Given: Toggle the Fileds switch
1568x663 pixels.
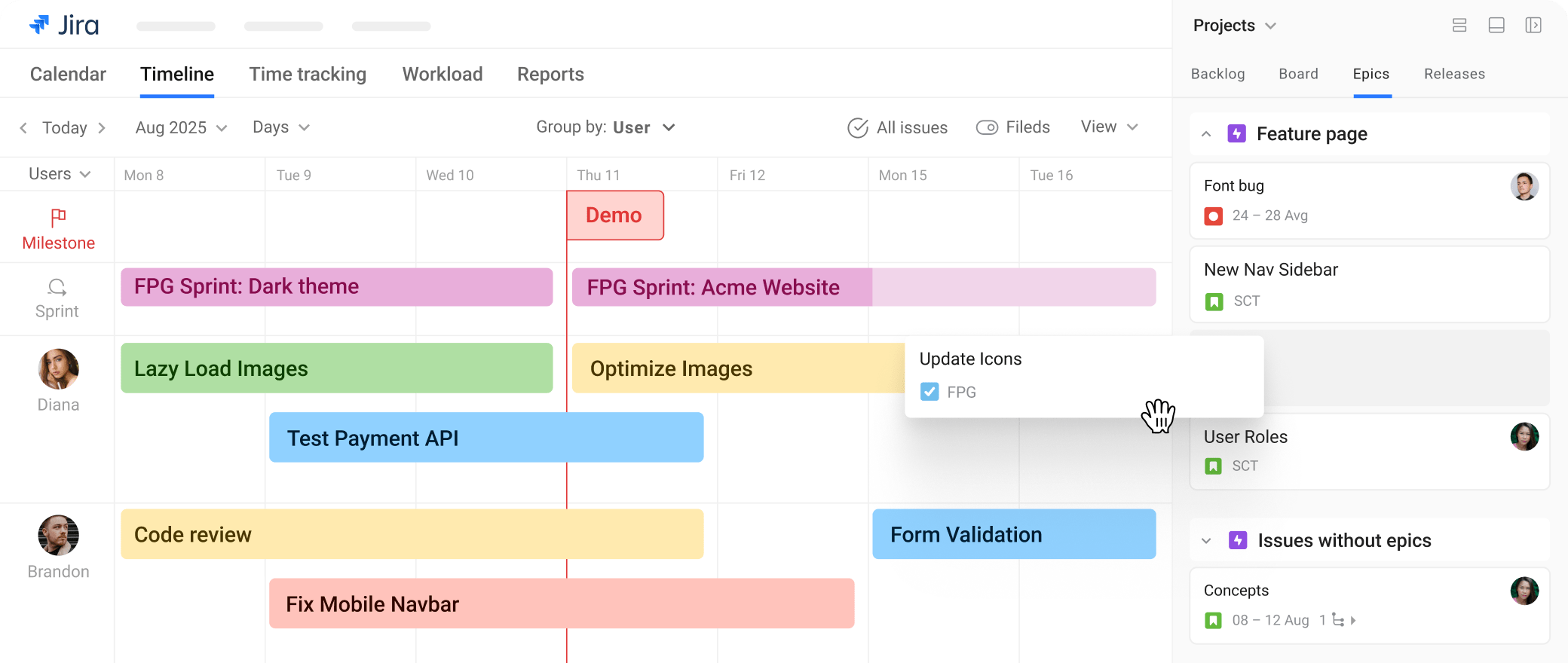Looking at the screenshot, I should (x=987, y=127).
